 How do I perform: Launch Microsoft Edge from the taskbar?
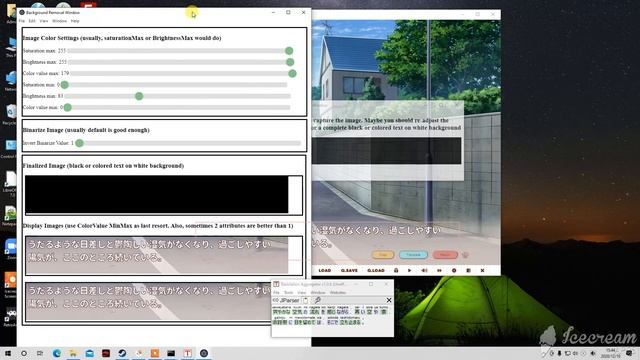pos(57,353)
